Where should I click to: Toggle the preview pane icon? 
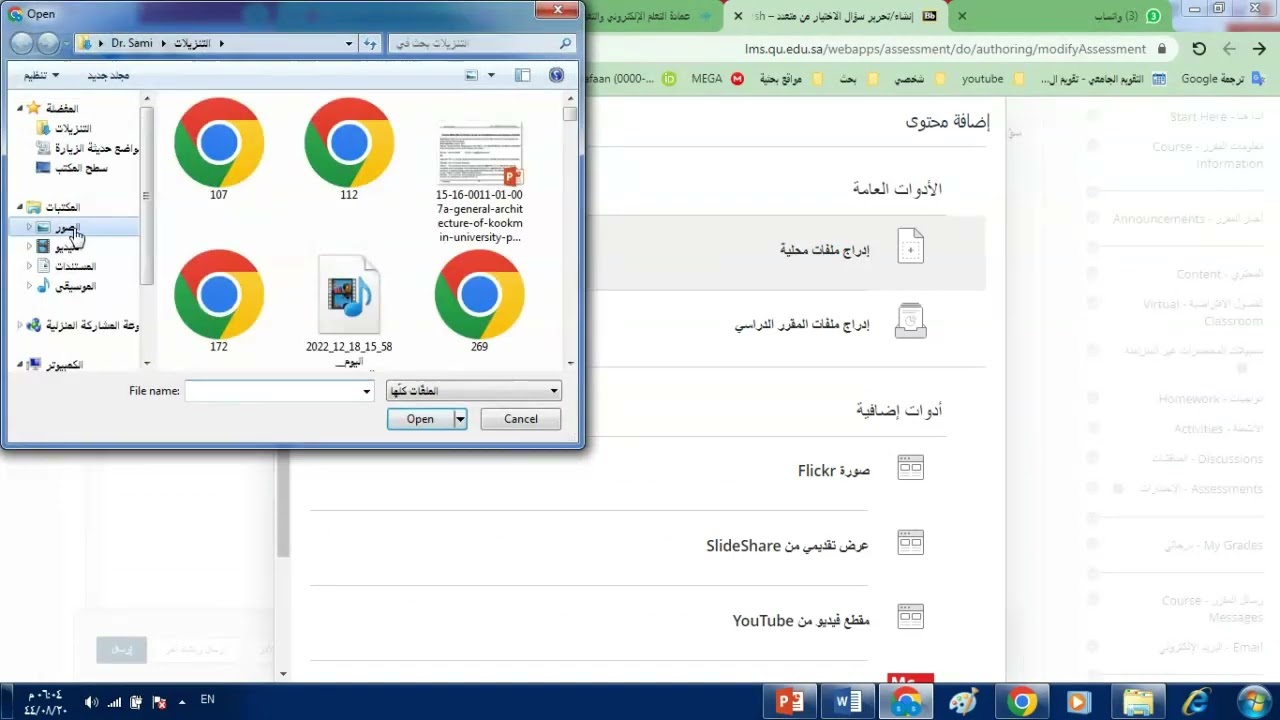pos(522,75)
